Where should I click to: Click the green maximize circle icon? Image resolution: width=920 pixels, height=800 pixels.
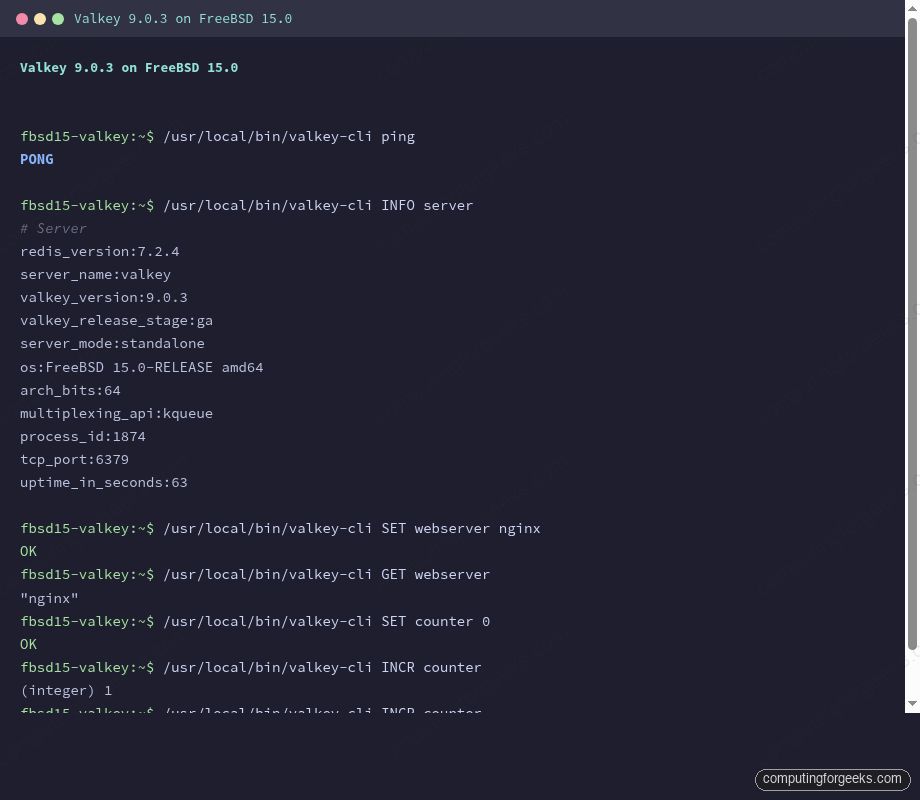tap(58, 18)
